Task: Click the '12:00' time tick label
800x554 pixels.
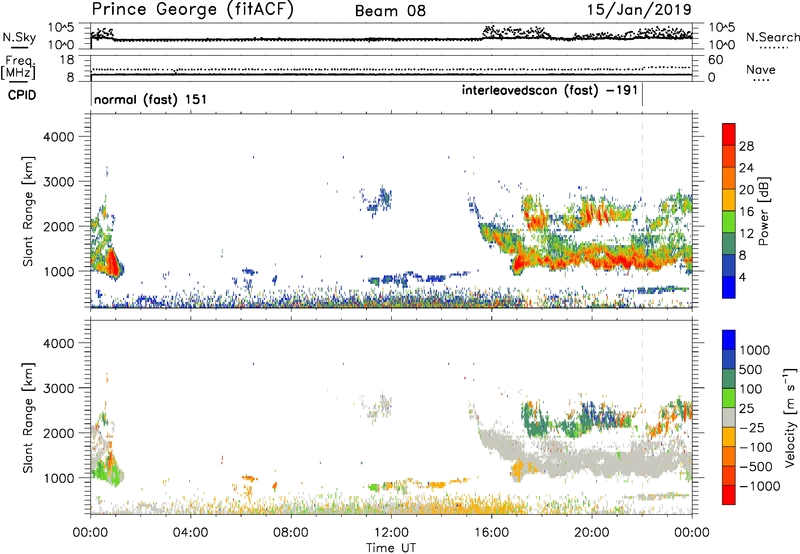Action: click(x=391, y=533)
